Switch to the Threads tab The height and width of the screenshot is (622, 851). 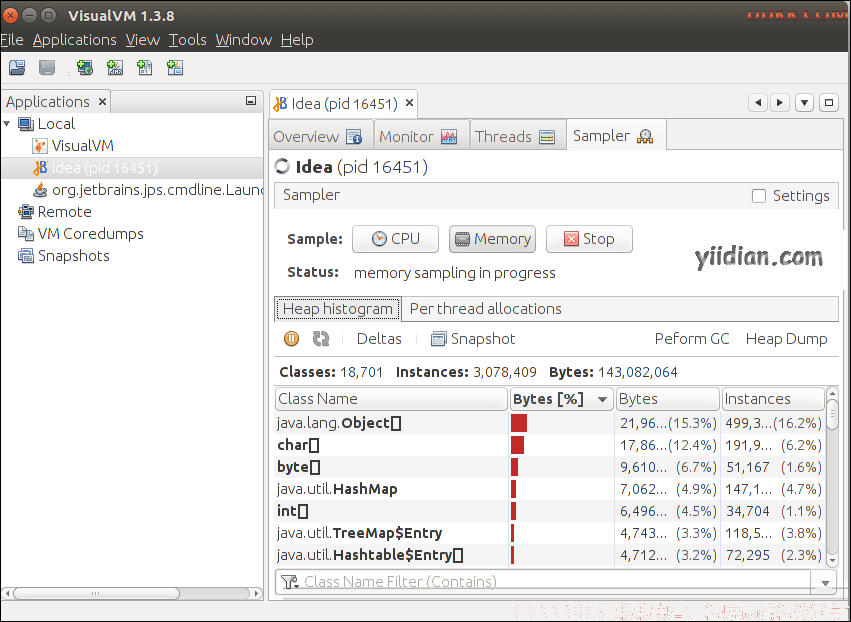coord(516,136)
